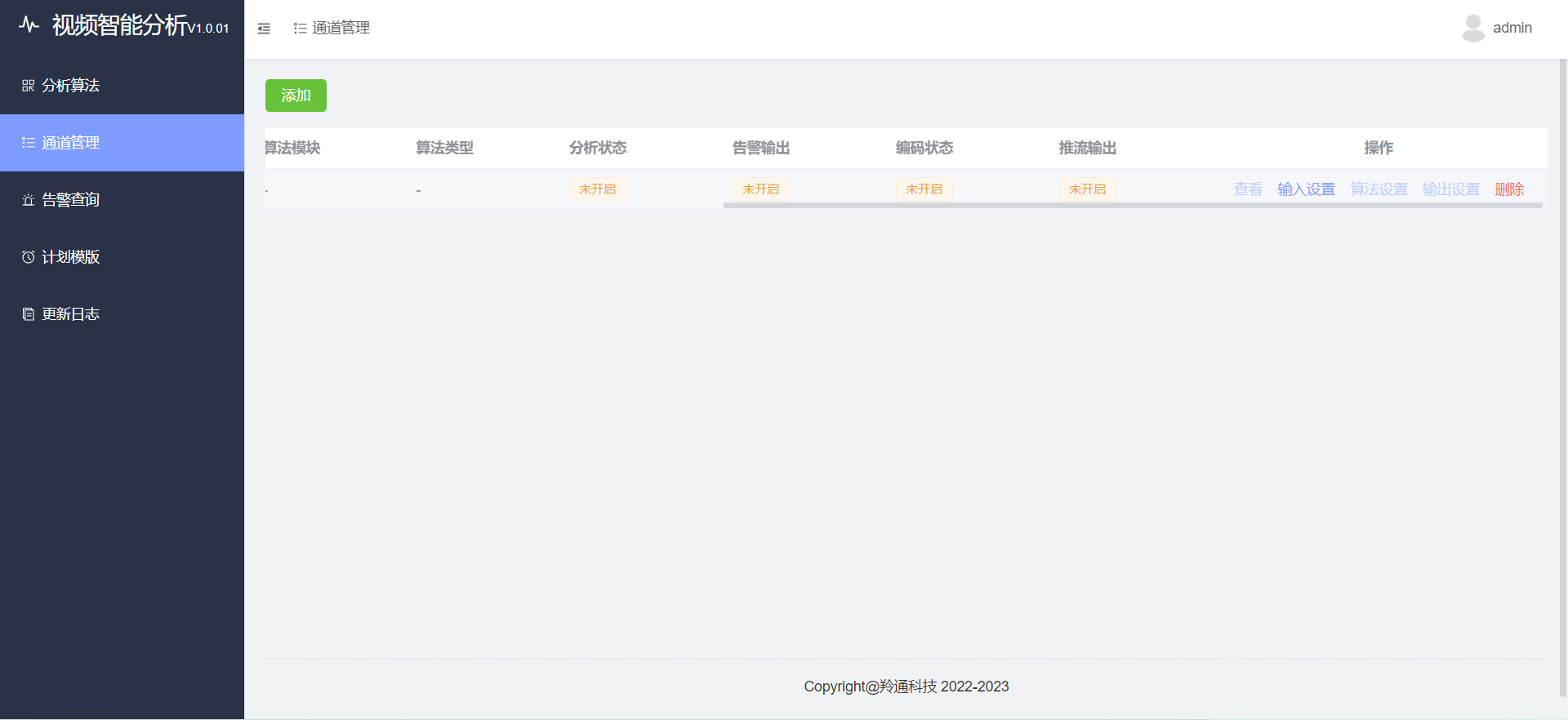Click the 未开启 tag under 分析状态
The image size is (1568, 720).
598,189
